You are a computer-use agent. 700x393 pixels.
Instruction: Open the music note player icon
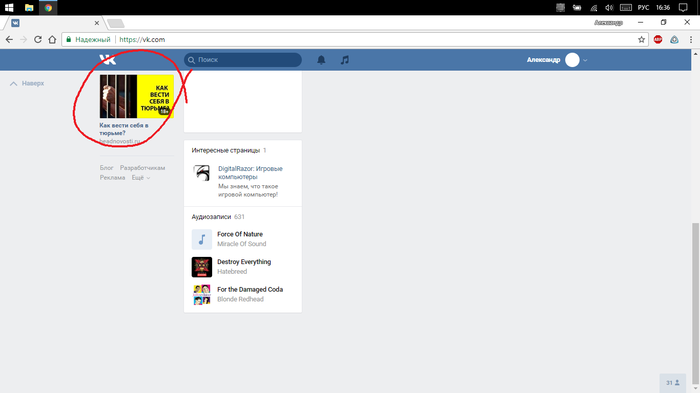[345, 60]
